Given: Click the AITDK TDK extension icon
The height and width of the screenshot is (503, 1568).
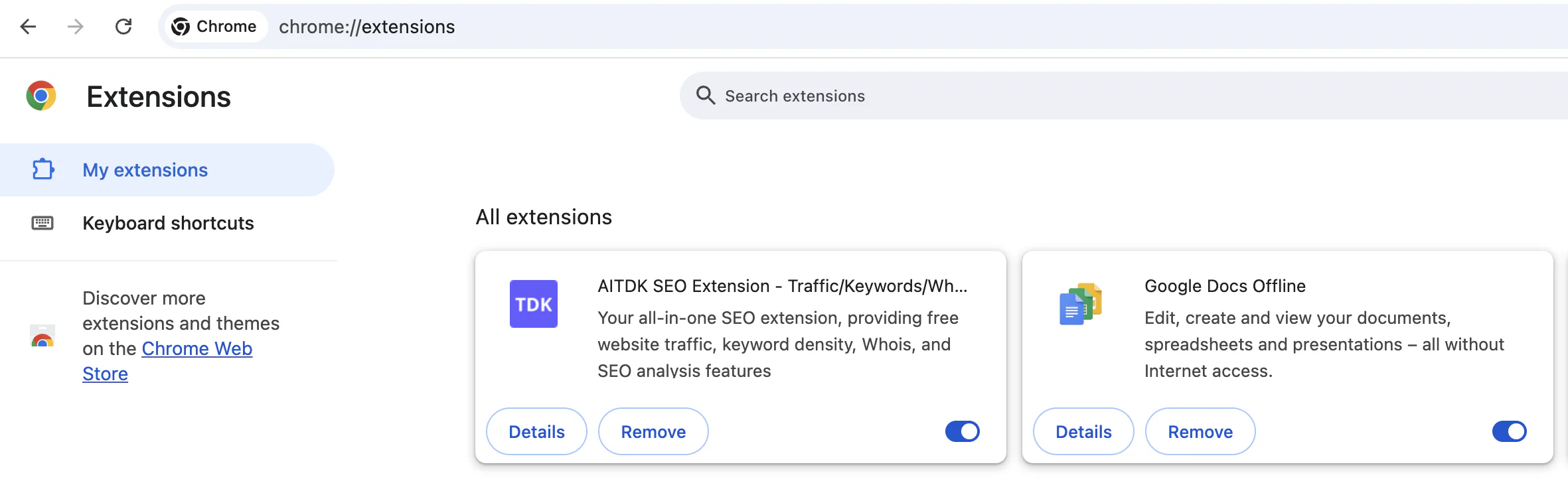Looking at the screenshot, I should click(534, 304).
